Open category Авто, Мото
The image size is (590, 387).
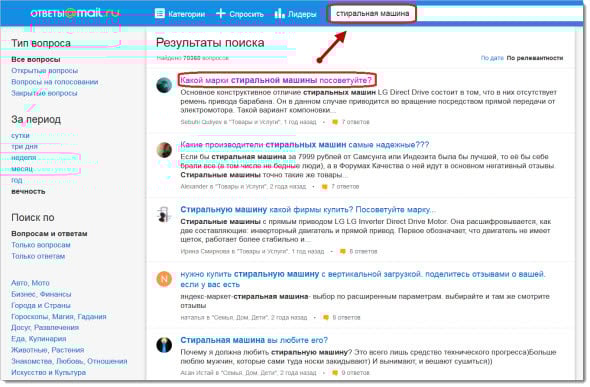pos(30,283)
